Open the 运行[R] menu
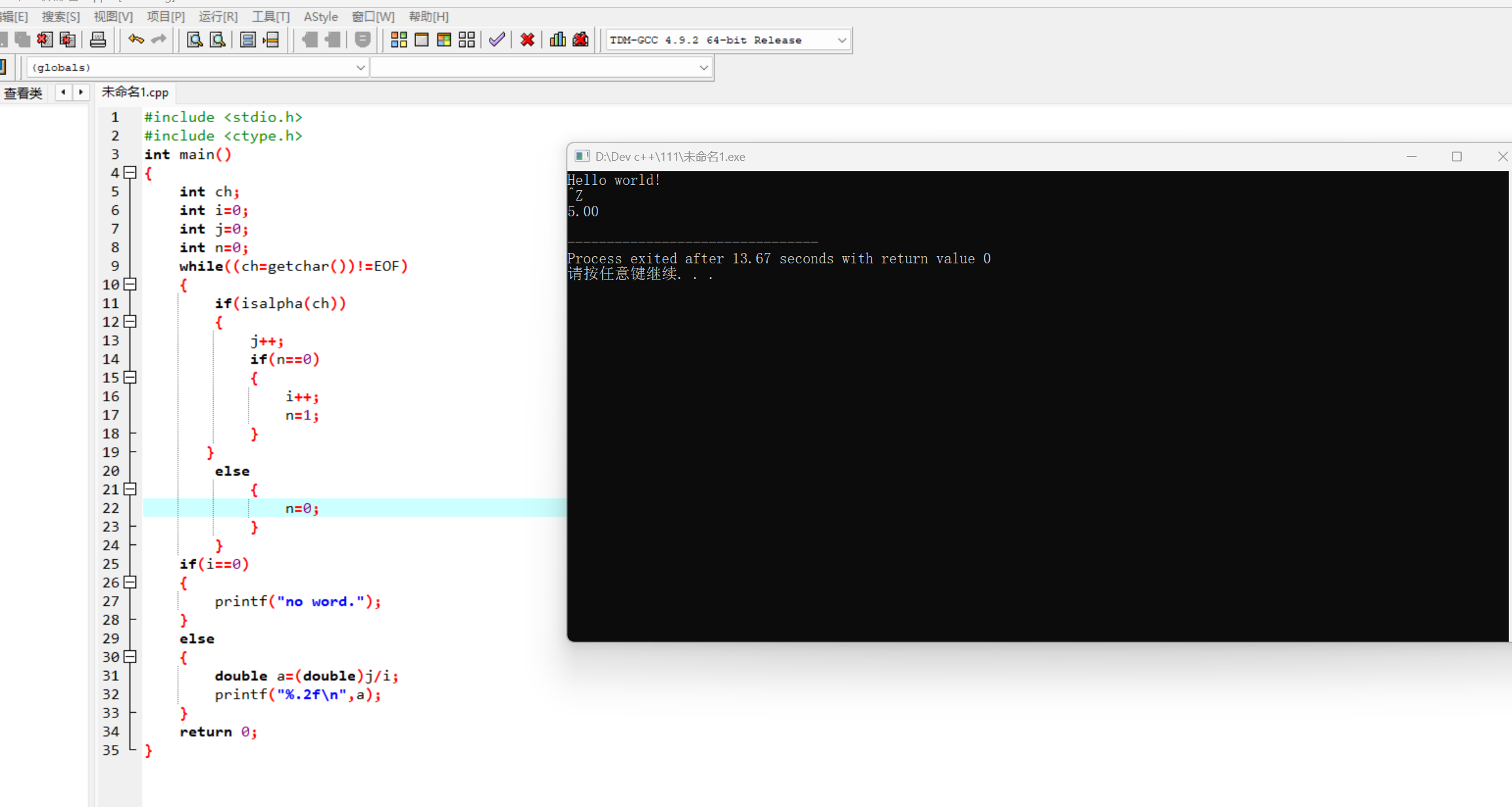Screen dimensions: 1512x807 click(x=218, y=16)
